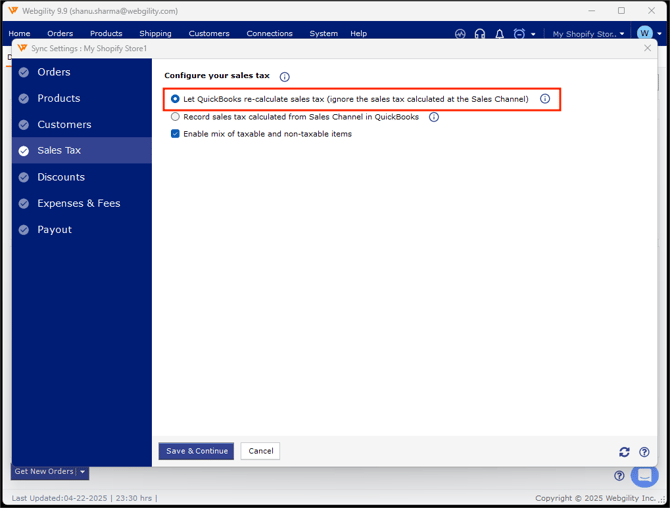Open the chat bubble widget
The width and height of the screenshot is (670, 508).
pyautogui.click(x=645, y=475)
